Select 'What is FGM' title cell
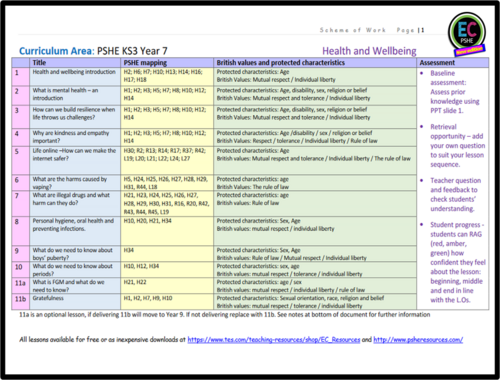This screenshot has width=500, height=380. 75,286
